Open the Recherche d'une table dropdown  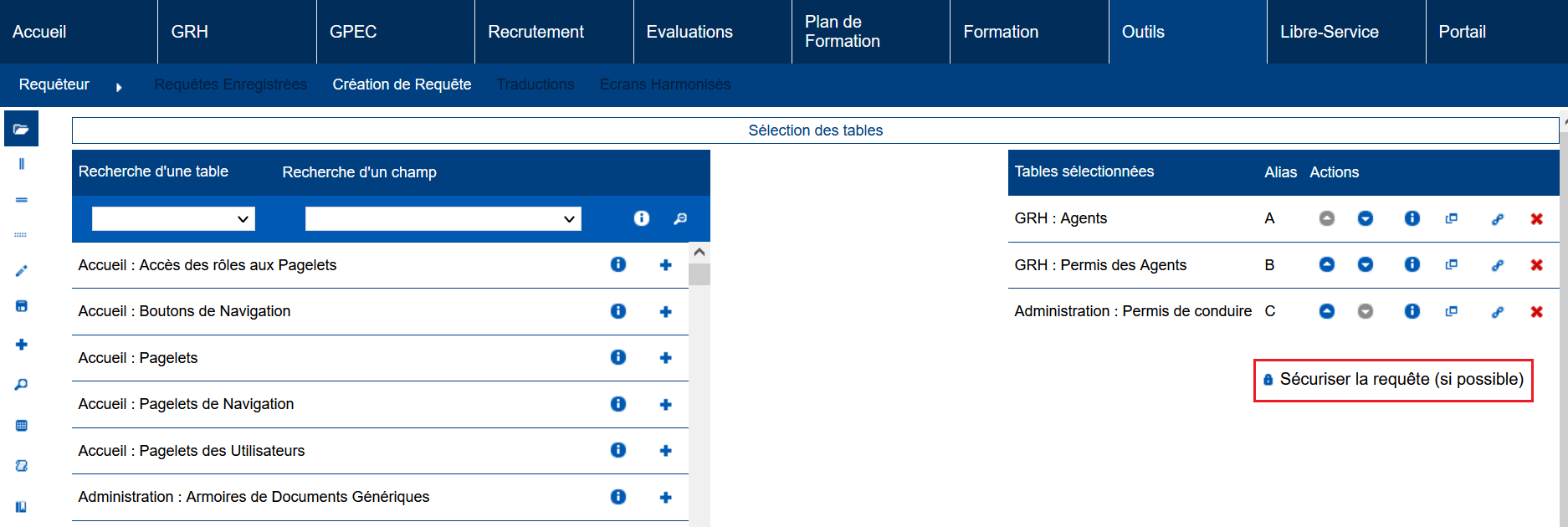173,219
